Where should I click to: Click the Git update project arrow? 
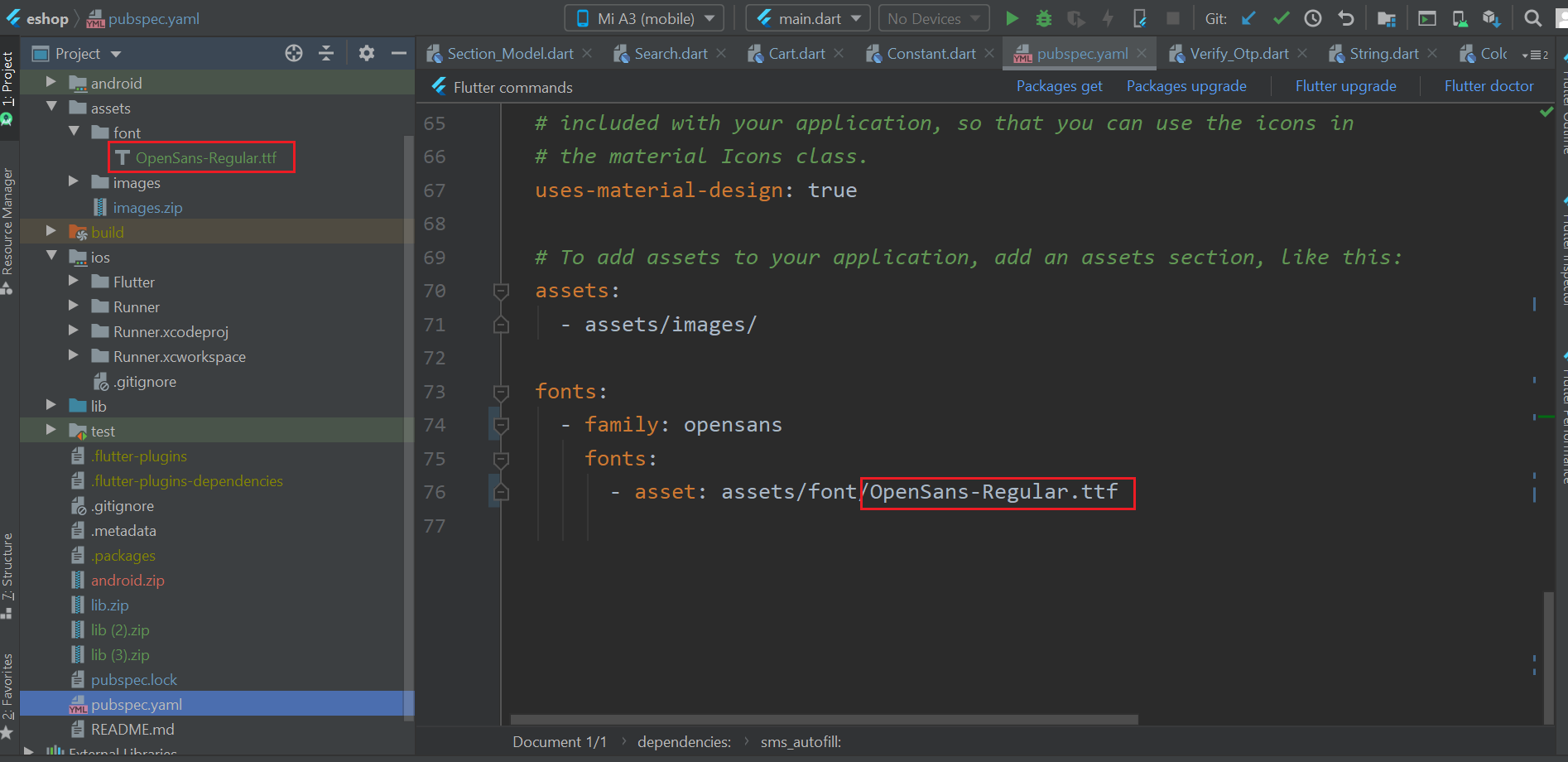1249,18
